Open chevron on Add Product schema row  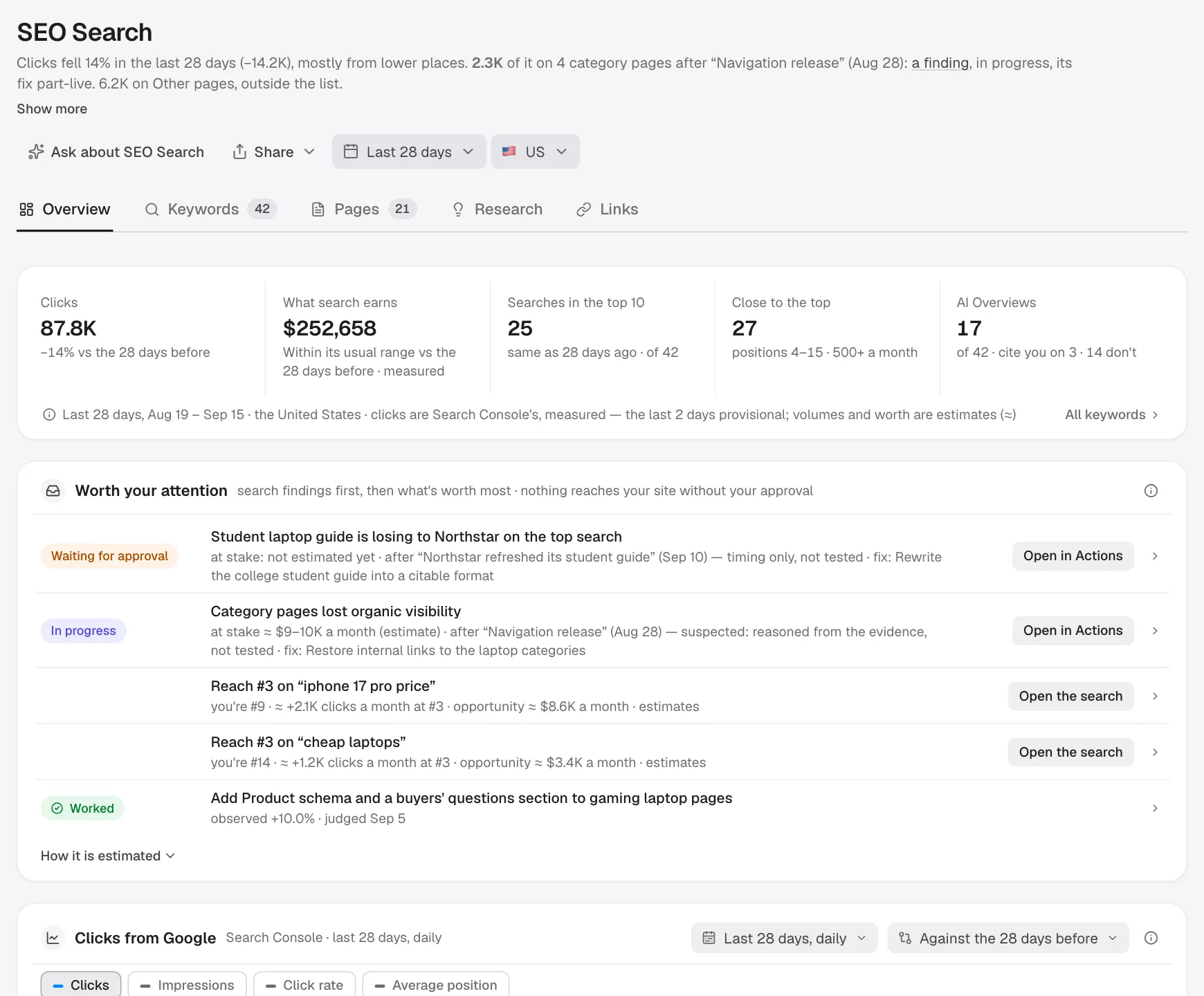(1155, 809)
